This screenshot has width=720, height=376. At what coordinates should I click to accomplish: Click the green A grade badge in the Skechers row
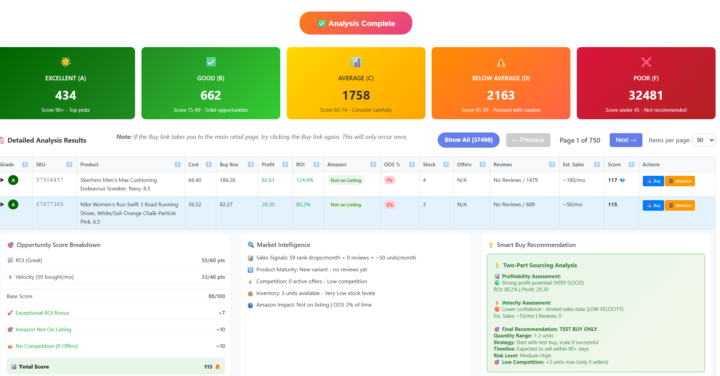13,180
